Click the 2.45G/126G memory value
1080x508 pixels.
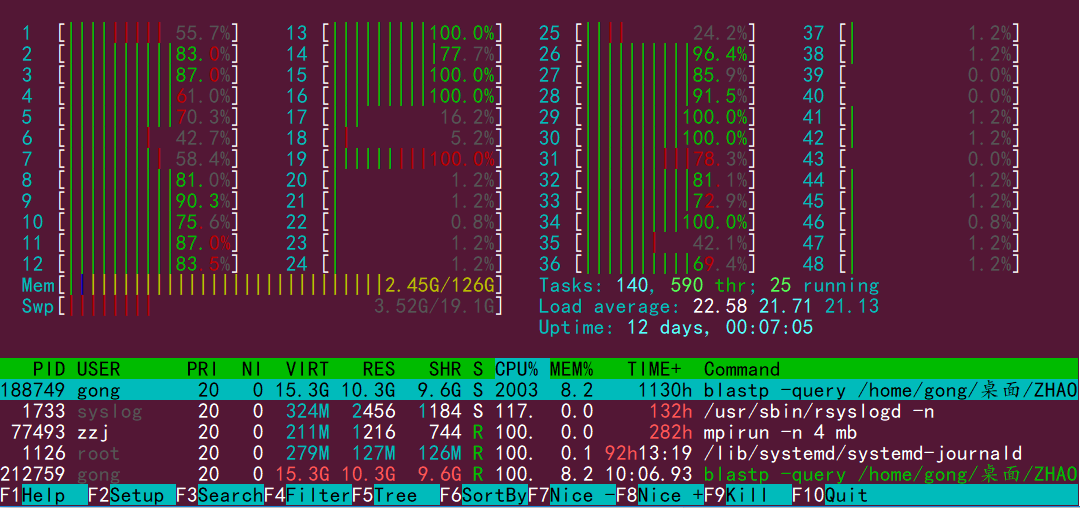coord(439,285)
